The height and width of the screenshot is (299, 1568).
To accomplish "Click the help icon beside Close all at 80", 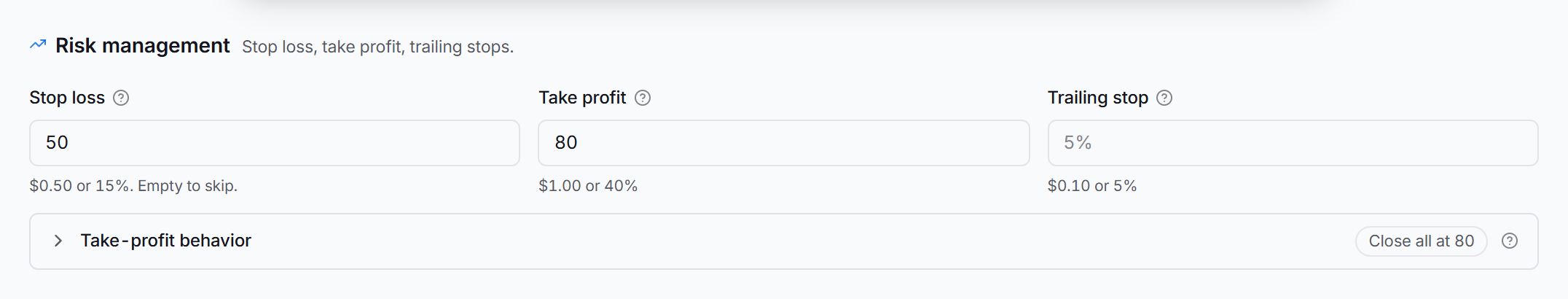I will tap(1510, 241).
